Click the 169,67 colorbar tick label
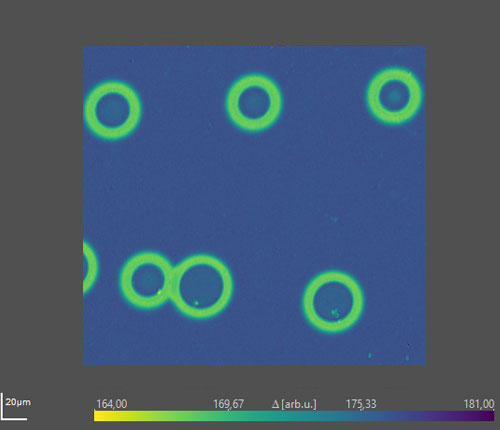The image size is (500, 430). (x=228, y=404)
